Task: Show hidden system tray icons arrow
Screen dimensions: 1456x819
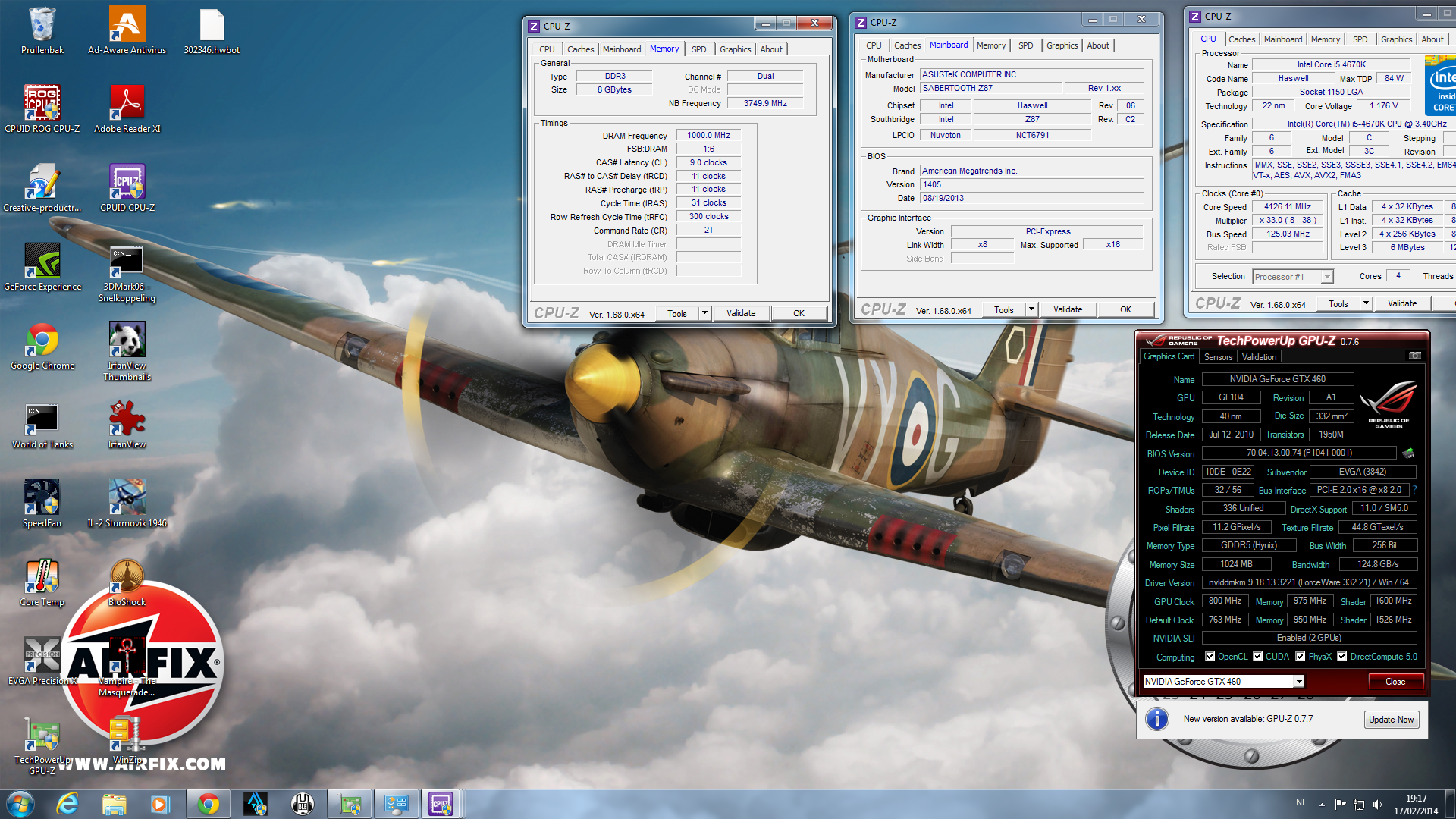Action: (x=1322, y=805)
